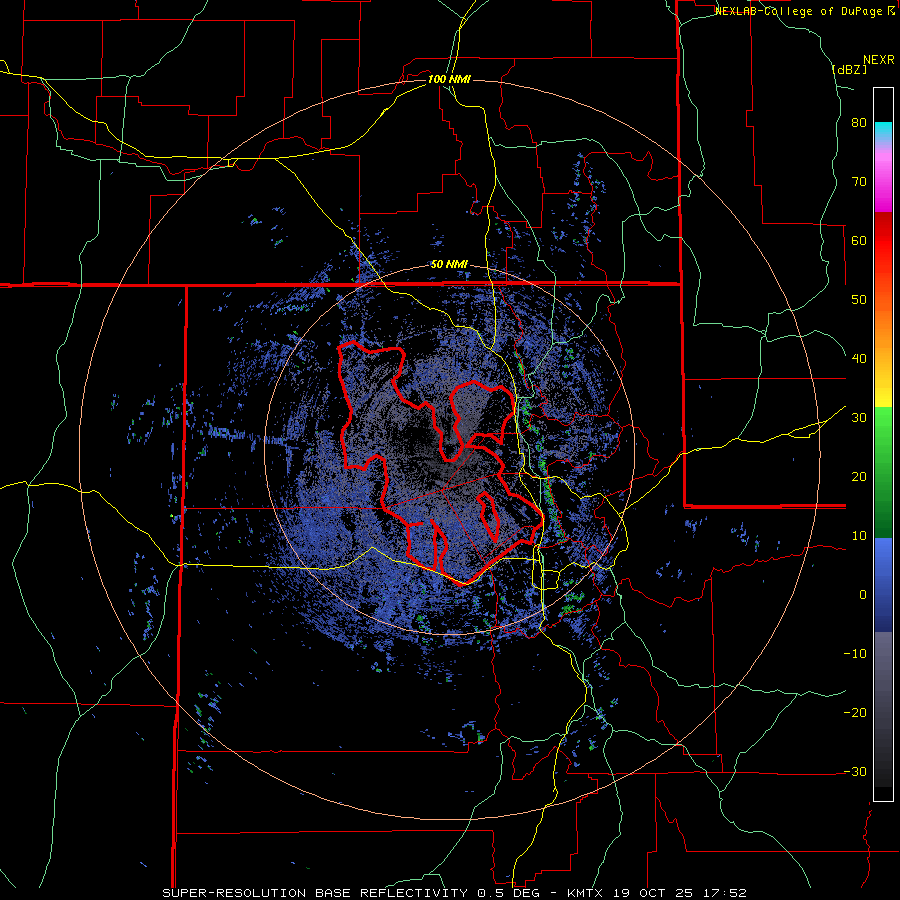Click the 0 value on color scale
The image size is (900, 900).
coord(863,595)
